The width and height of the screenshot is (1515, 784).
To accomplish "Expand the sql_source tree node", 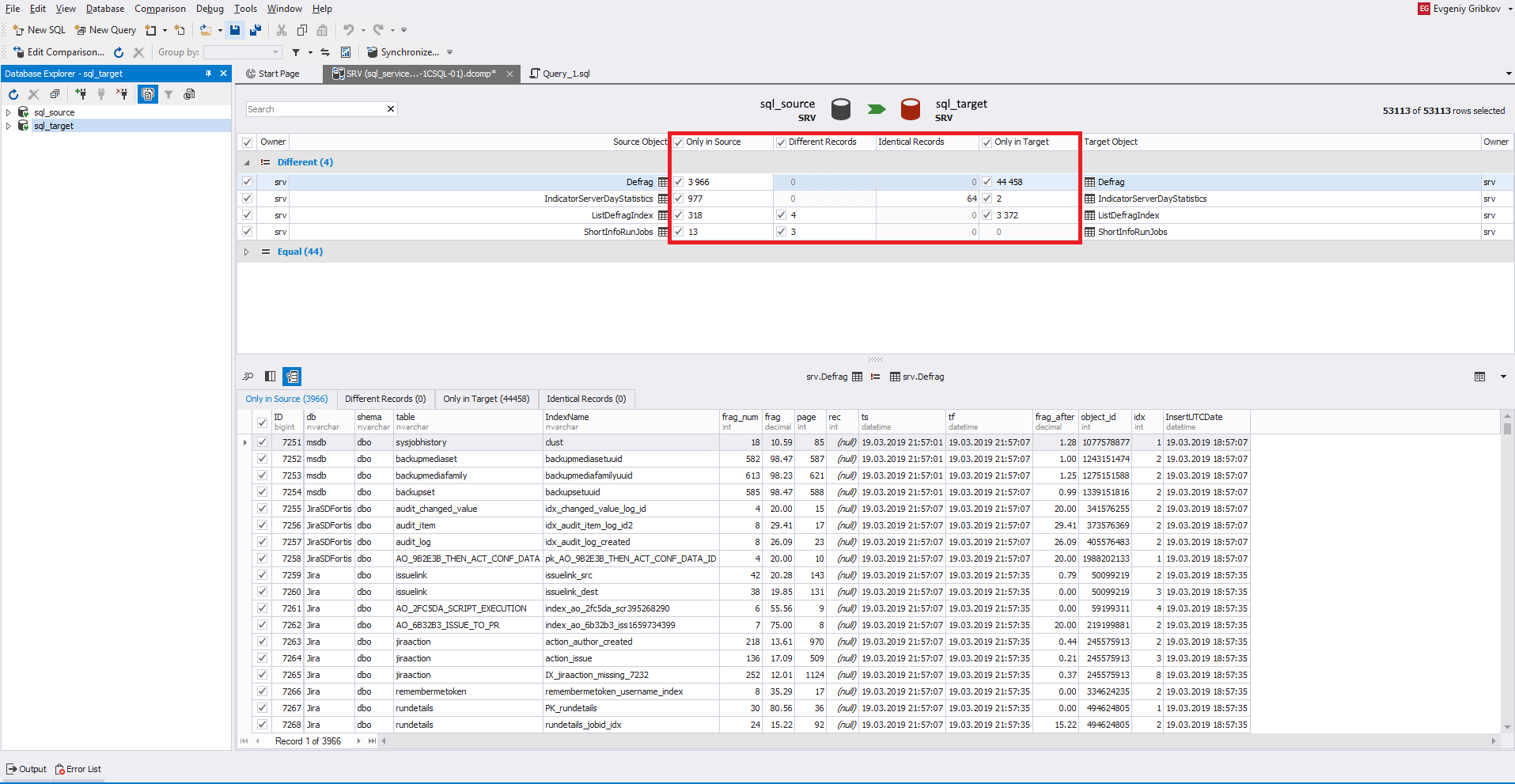I will (x=9, y=112).
